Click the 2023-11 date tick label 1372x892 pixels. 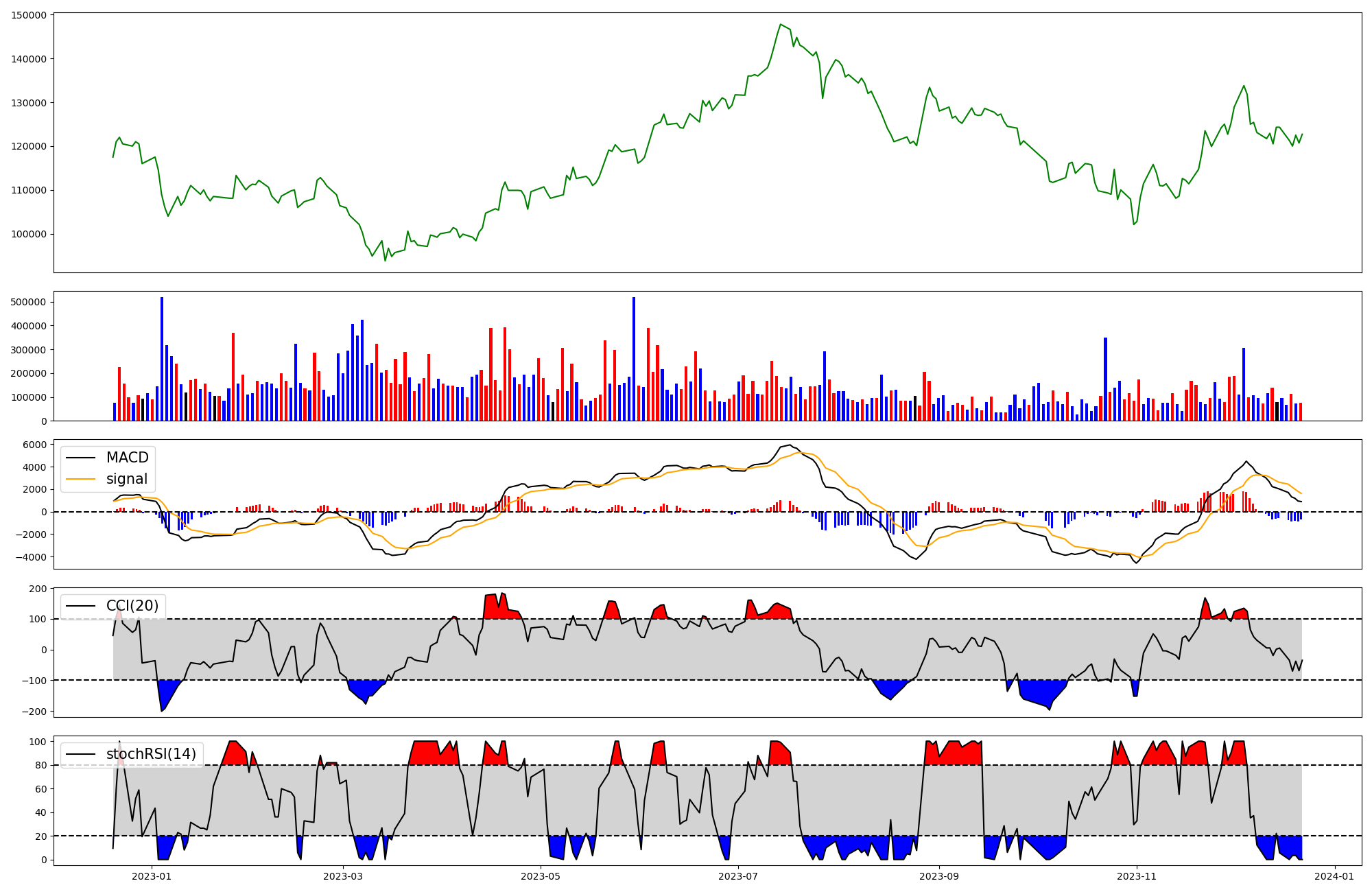(1137, 876)
